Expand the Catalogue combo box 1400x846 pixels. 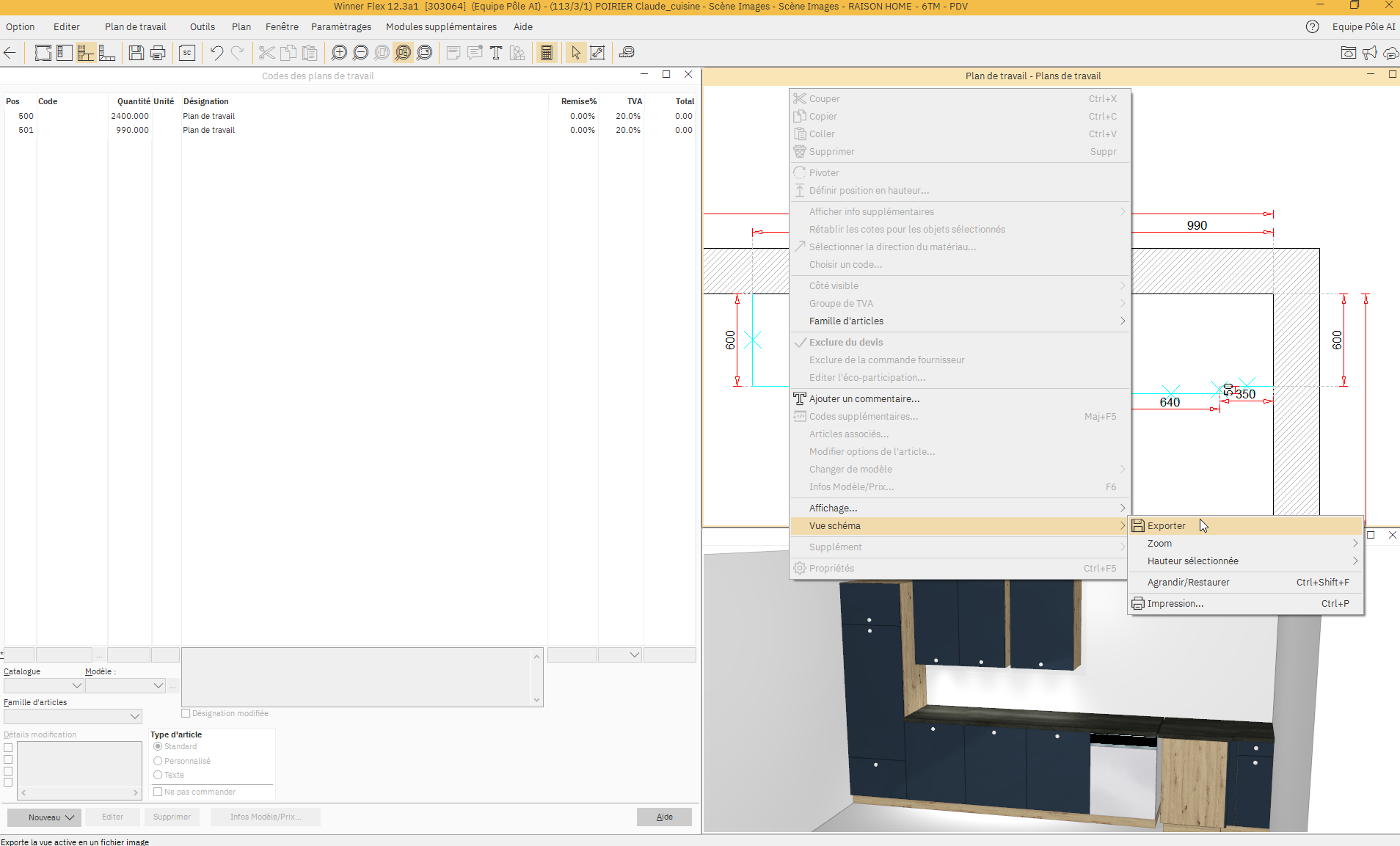(43, 685)
